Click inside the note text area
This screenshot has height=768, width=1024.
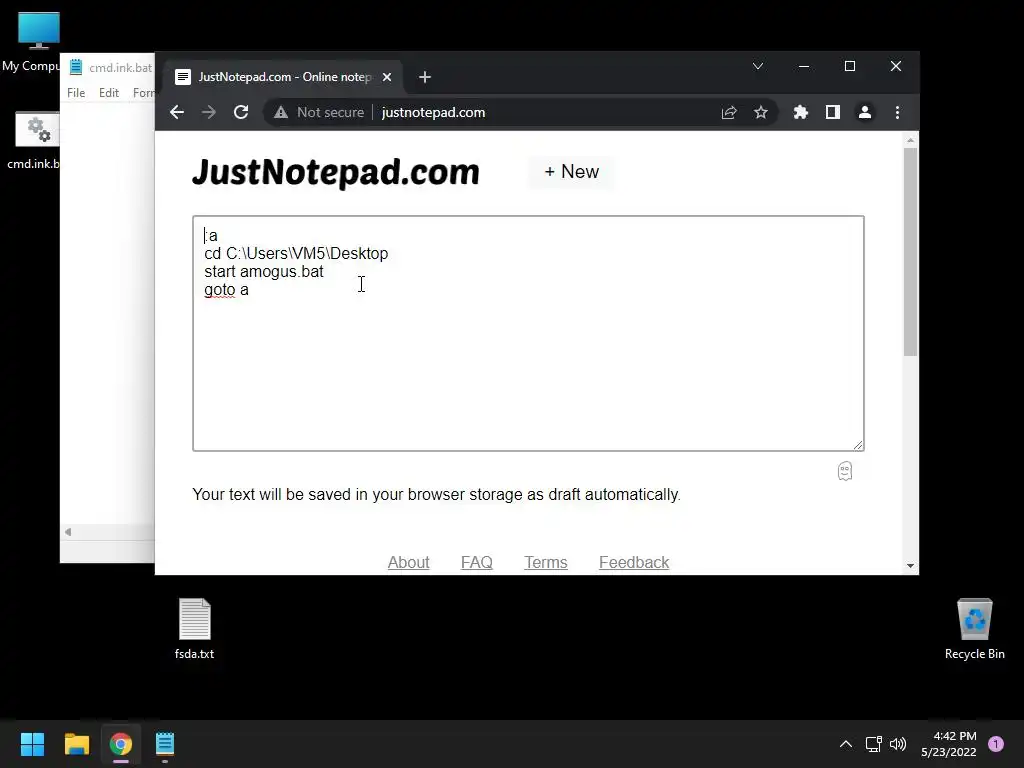(528, 333)
